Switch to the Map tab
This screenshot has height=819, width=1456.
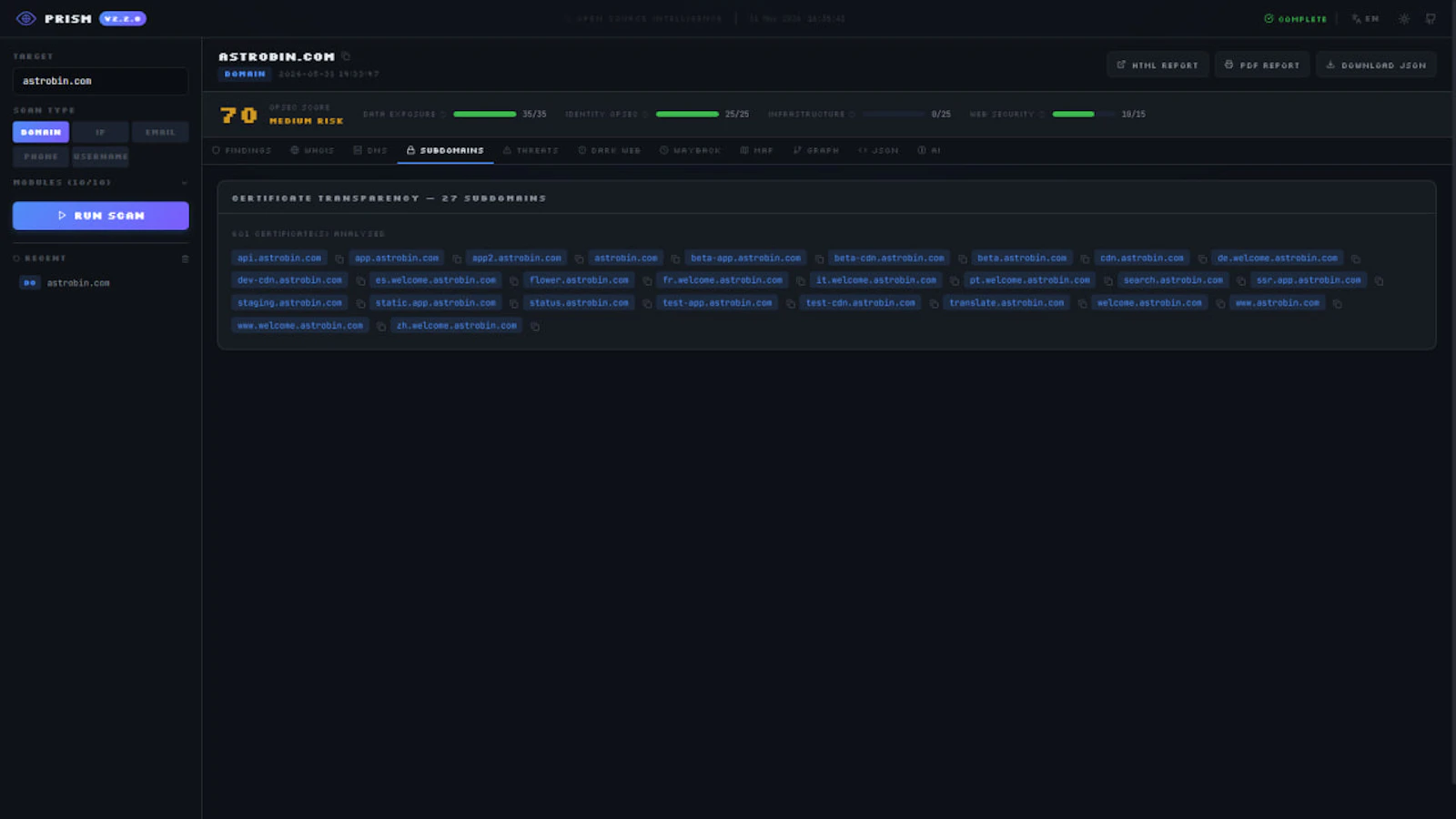(x=756, y=150)
